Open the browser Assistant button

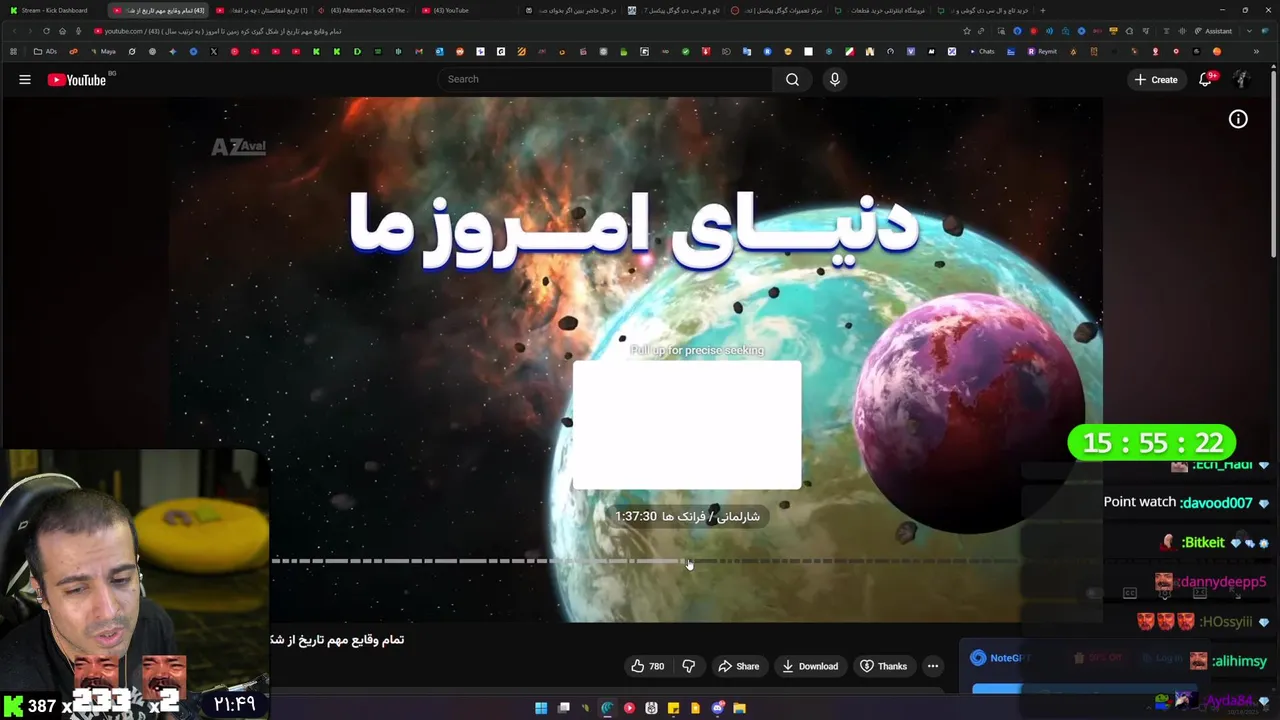pyautogui.click(x=1213, y=31)
